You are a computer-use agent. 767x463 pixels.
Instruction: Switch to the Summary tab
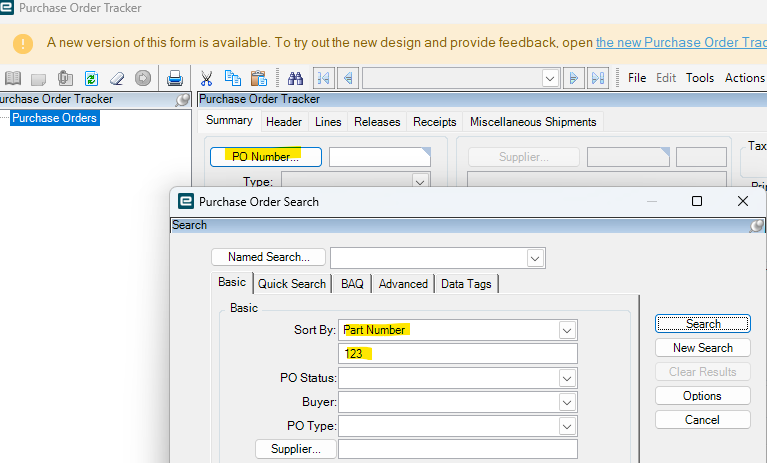[229, 120]
